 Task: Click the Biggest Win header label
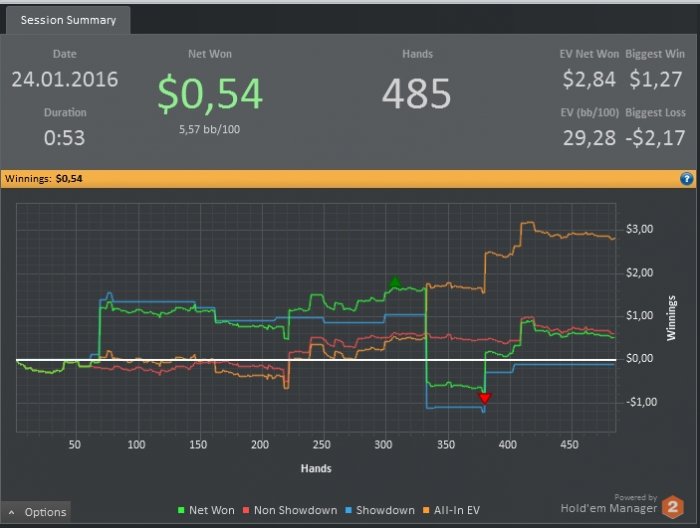[655, 54]
